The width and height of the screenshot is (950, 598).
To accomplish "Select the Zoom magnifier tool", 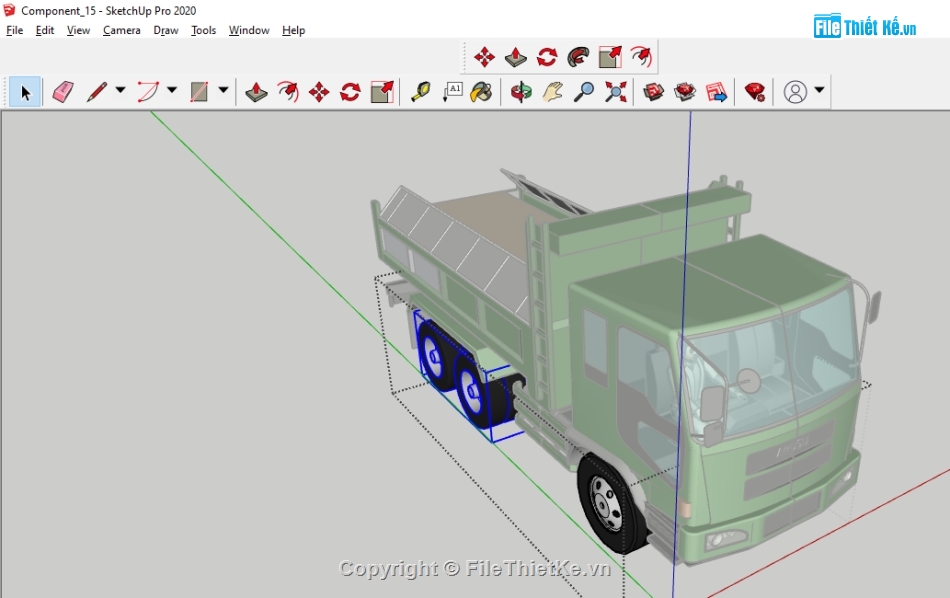I will click(583, 92).
